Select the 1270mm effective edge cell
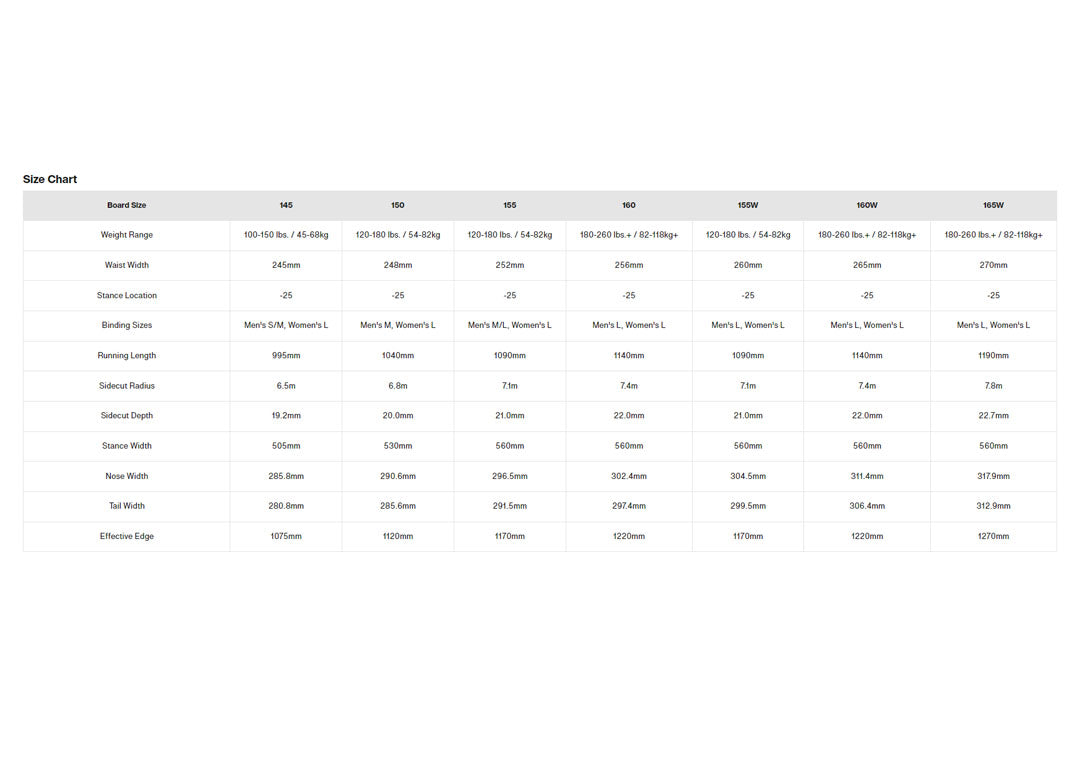This screenshot has height=772, width=1080. pyautogui.click(x=993, y=536)
